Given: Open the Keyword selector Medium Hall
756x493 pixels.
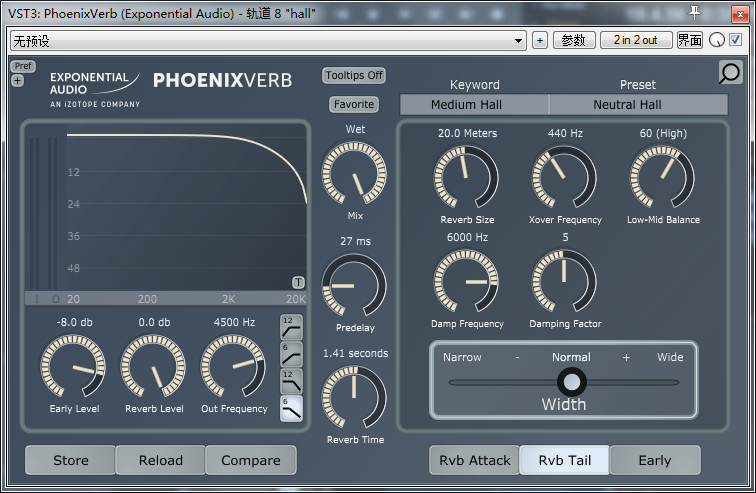Looking at the screenshot, I should pyautogui.click(x=474, y=105).
